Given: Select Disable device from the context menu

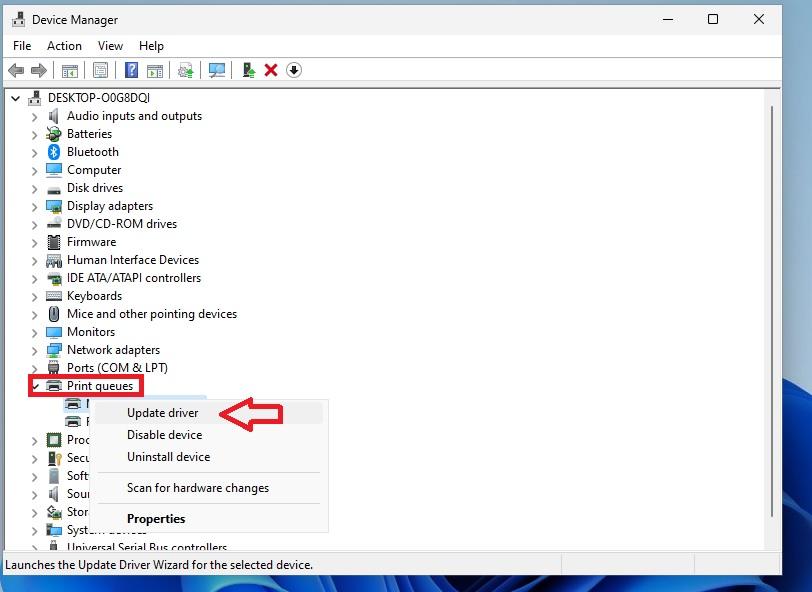Looking at the screenshot, I should 164,435.
